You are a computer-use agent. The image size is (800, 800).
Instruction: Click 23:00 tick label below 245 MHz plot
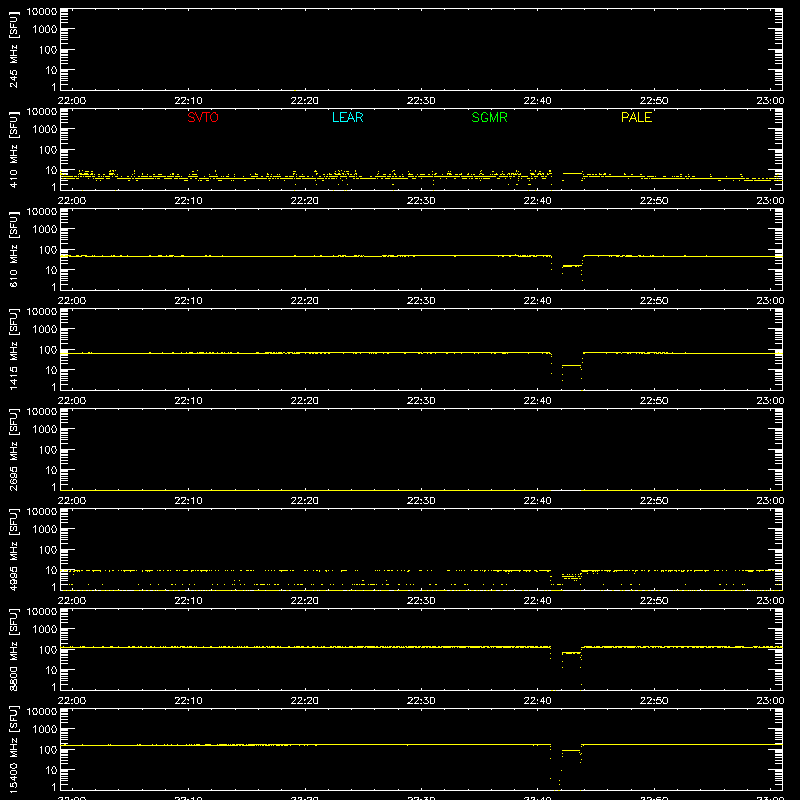tap(770, 101)
